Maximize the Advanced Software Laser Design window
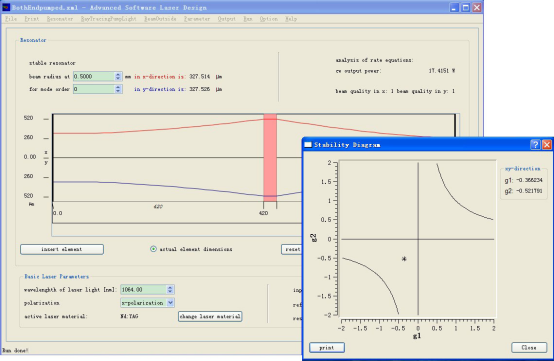 tap(466, 7)
